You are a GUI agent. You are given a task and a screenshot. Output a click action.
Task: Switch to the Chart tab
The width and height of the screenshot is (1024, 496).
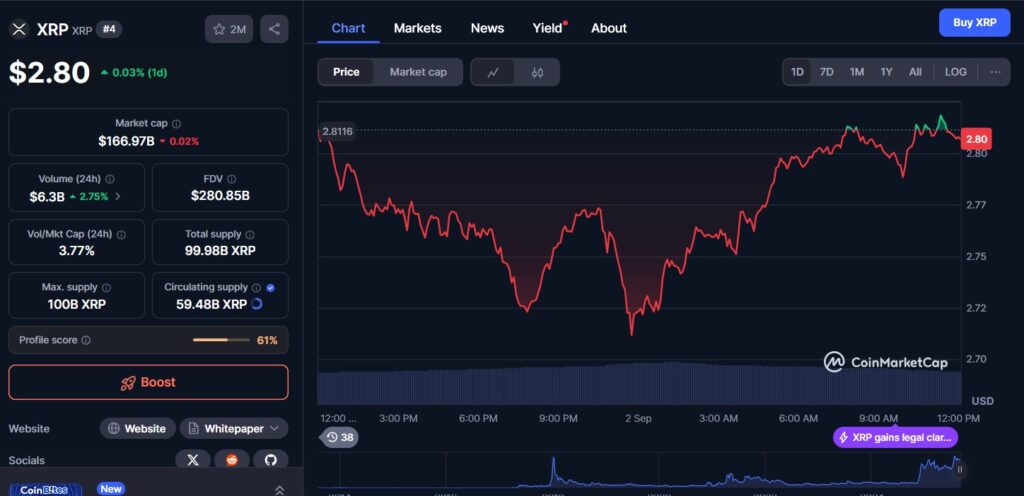[348, 28]
